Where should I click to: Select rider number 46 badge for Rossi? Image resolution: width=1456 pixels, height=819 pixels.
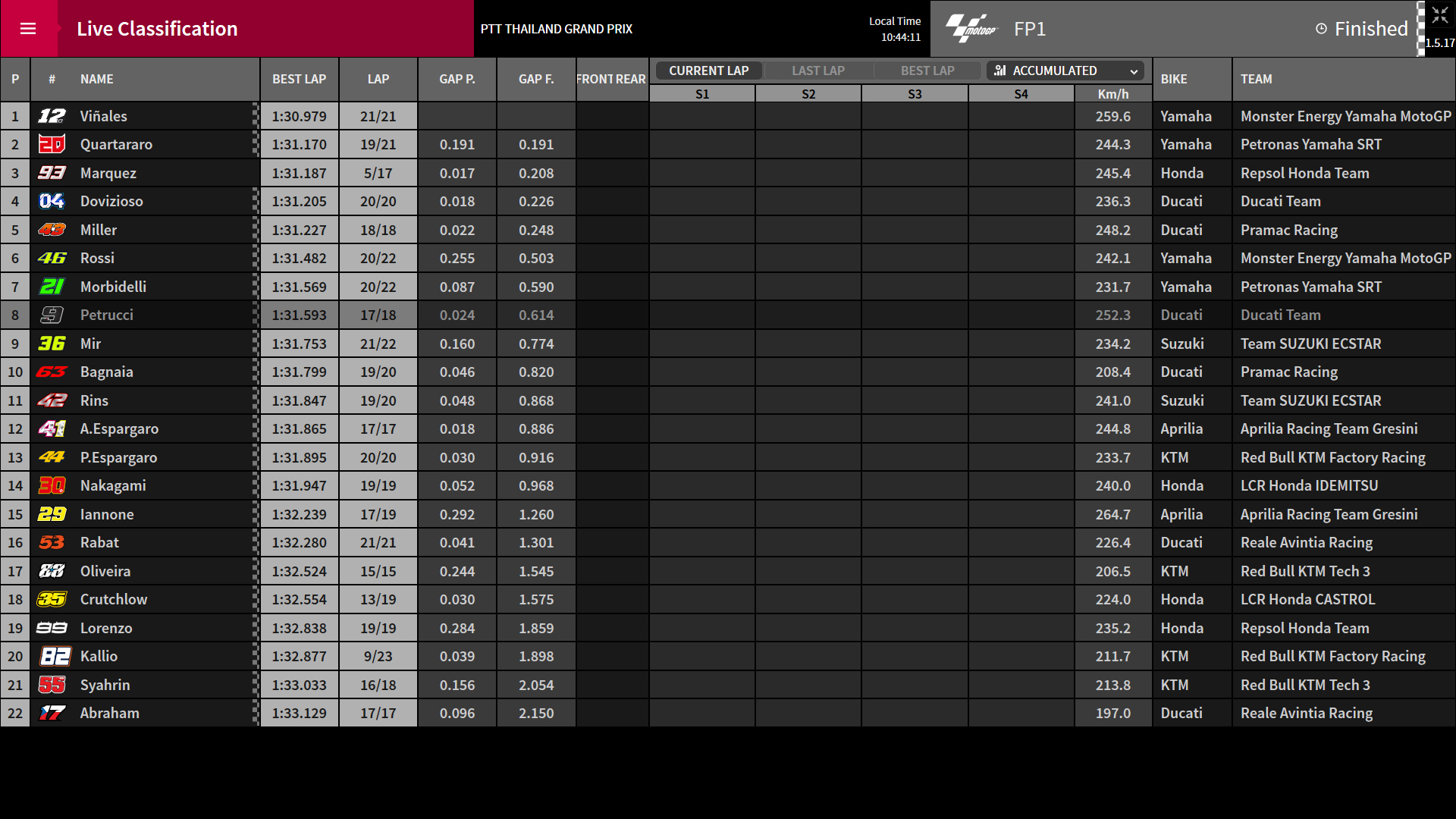click(52, 258)
